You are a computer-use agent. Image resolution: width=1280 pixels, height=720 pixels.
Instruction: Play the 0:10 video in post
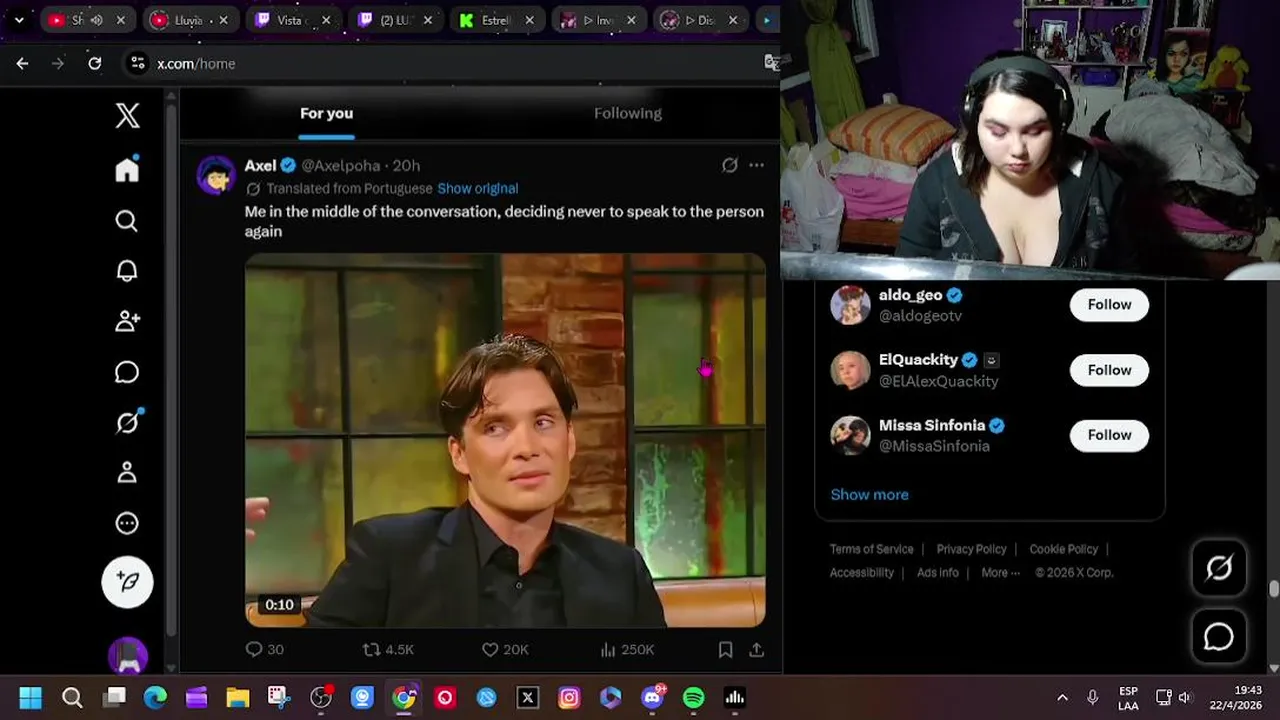point(505,440)
